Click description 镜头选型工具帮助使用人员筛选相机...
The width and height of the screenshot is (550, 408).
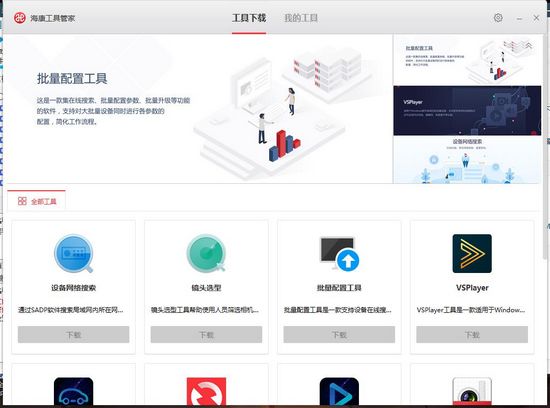tap(205, 310)
